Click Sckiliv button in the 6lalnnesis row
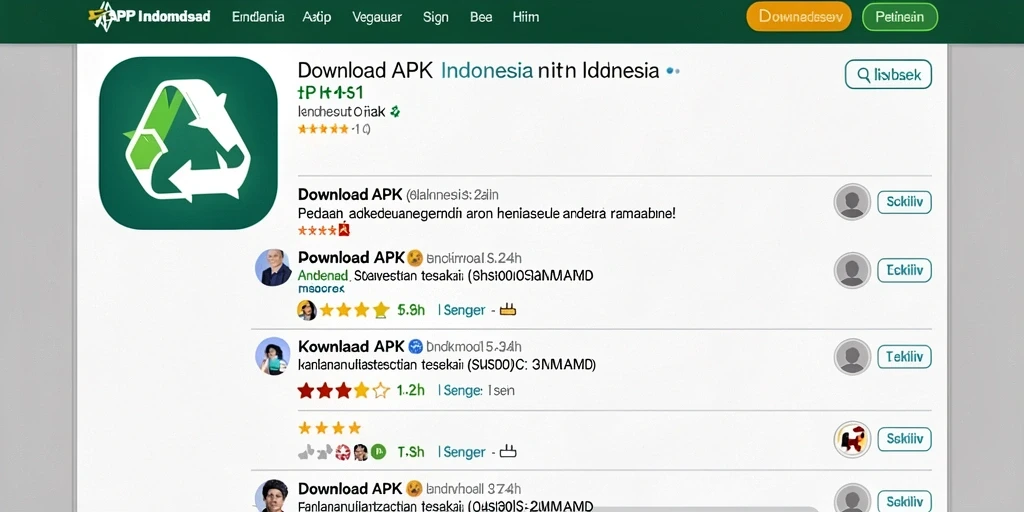Viewport: 1024px width, 512px height. tap(904, 202)
